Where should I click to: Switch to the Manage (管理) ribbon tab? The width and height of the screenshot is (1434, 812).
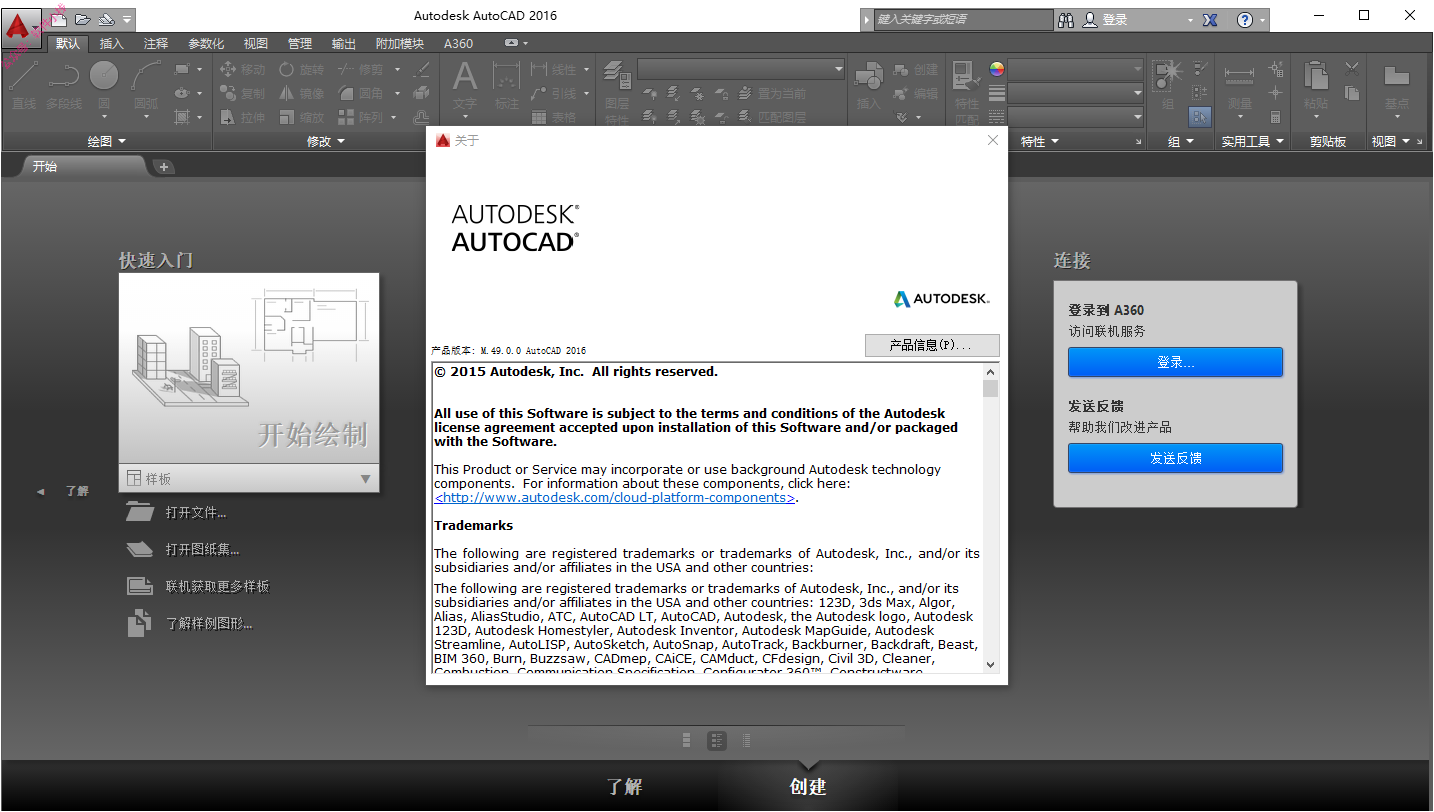point(300,44)
